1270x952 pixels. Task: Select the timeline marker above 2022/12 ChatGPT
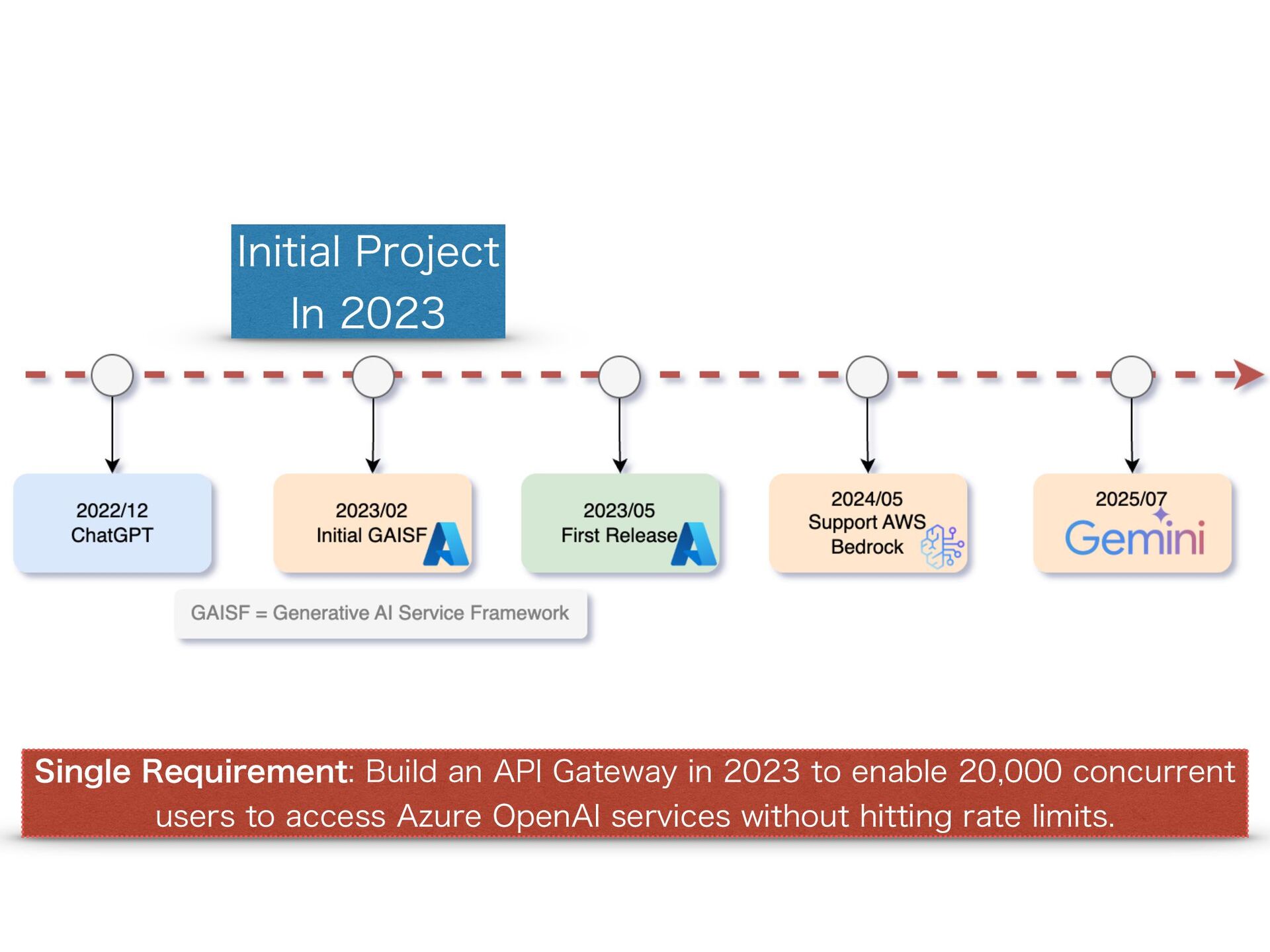point(112,376)
